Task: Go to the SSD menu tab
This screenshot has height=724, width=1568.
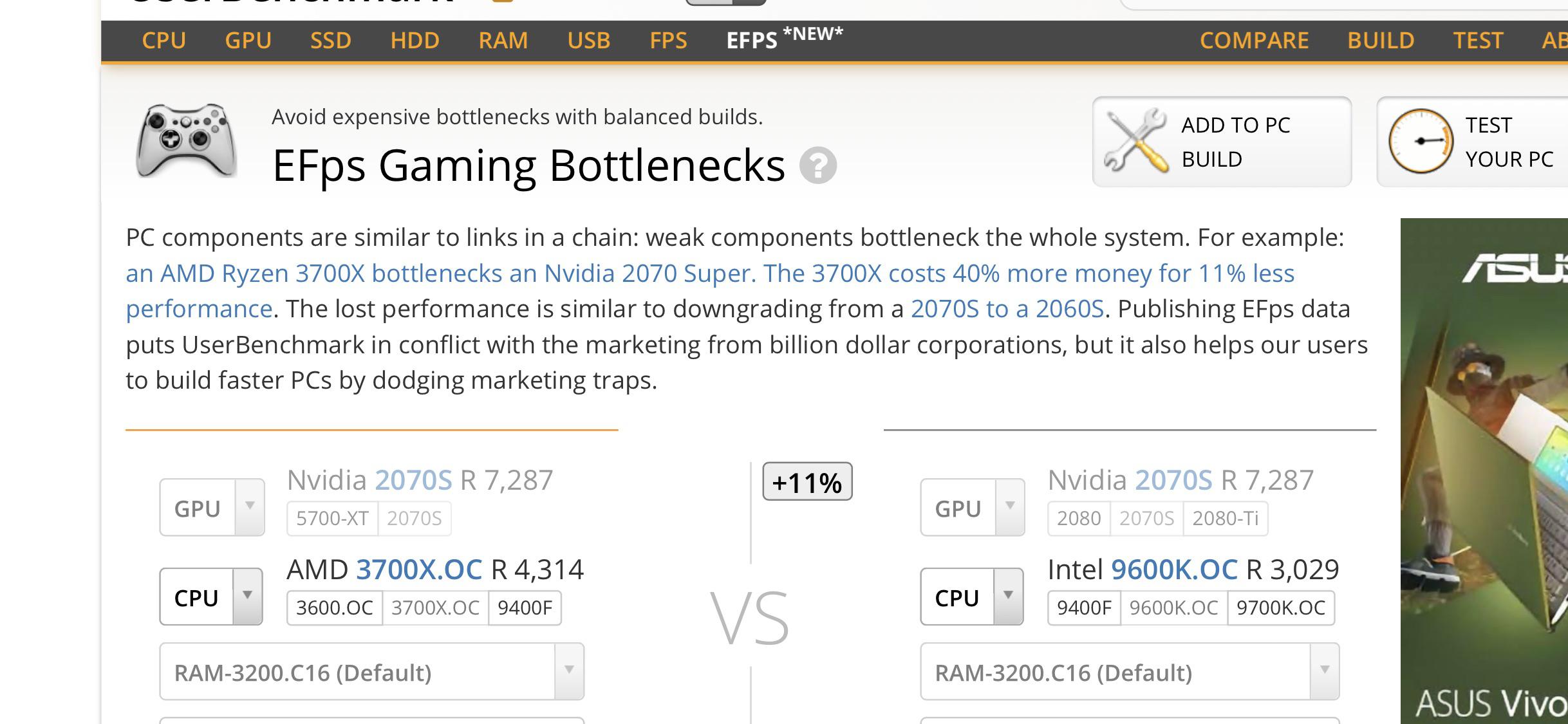Action: click(x=330, y=41)
